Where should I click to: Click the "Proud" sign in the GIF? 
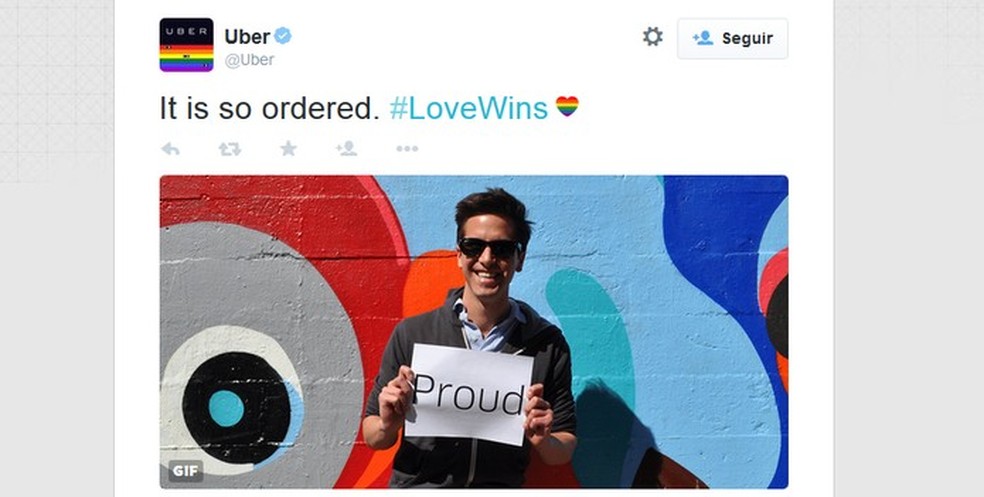[x=469, y=395]
